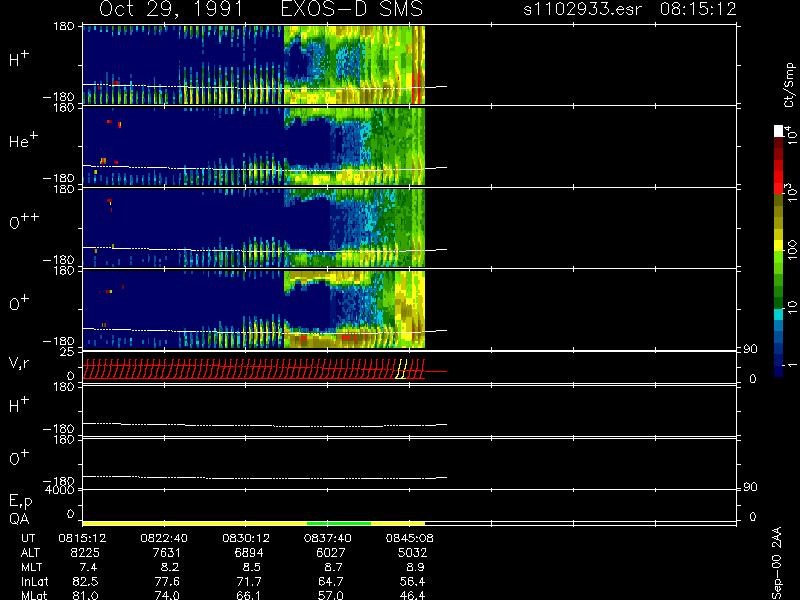Click the vertical 'Sep-00 2AA' stamp
Image resolution: width=800 pixels, height=600 pixels.
tap(777, 563)
